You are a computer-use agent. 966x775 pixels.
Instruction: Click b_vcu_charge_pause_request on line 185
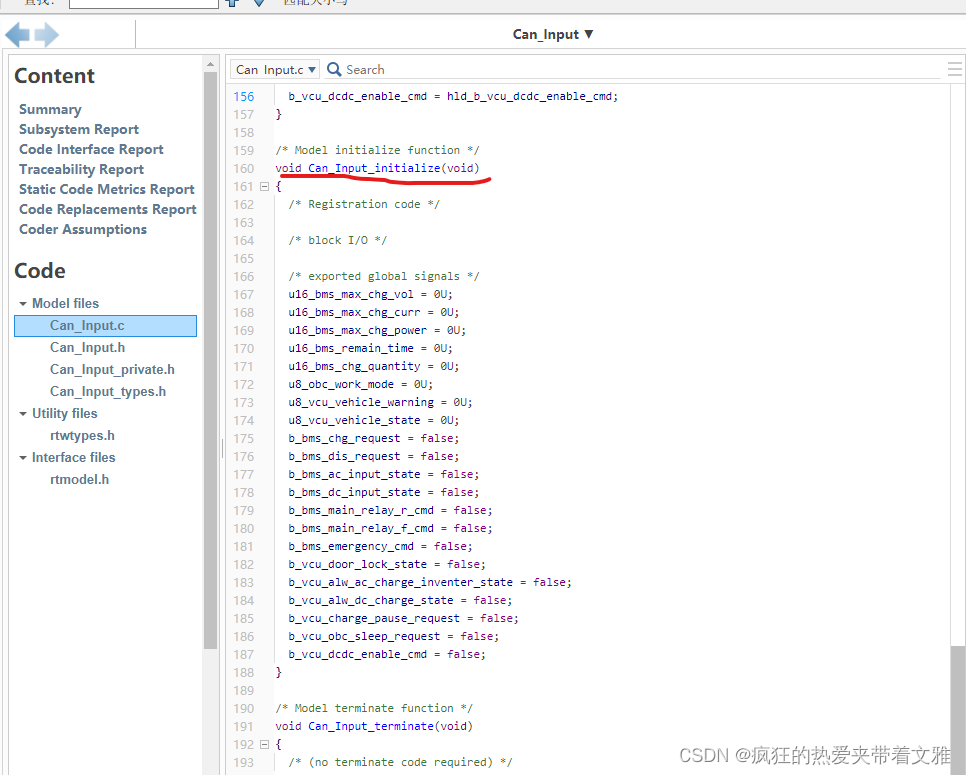[x=374, y=619]
